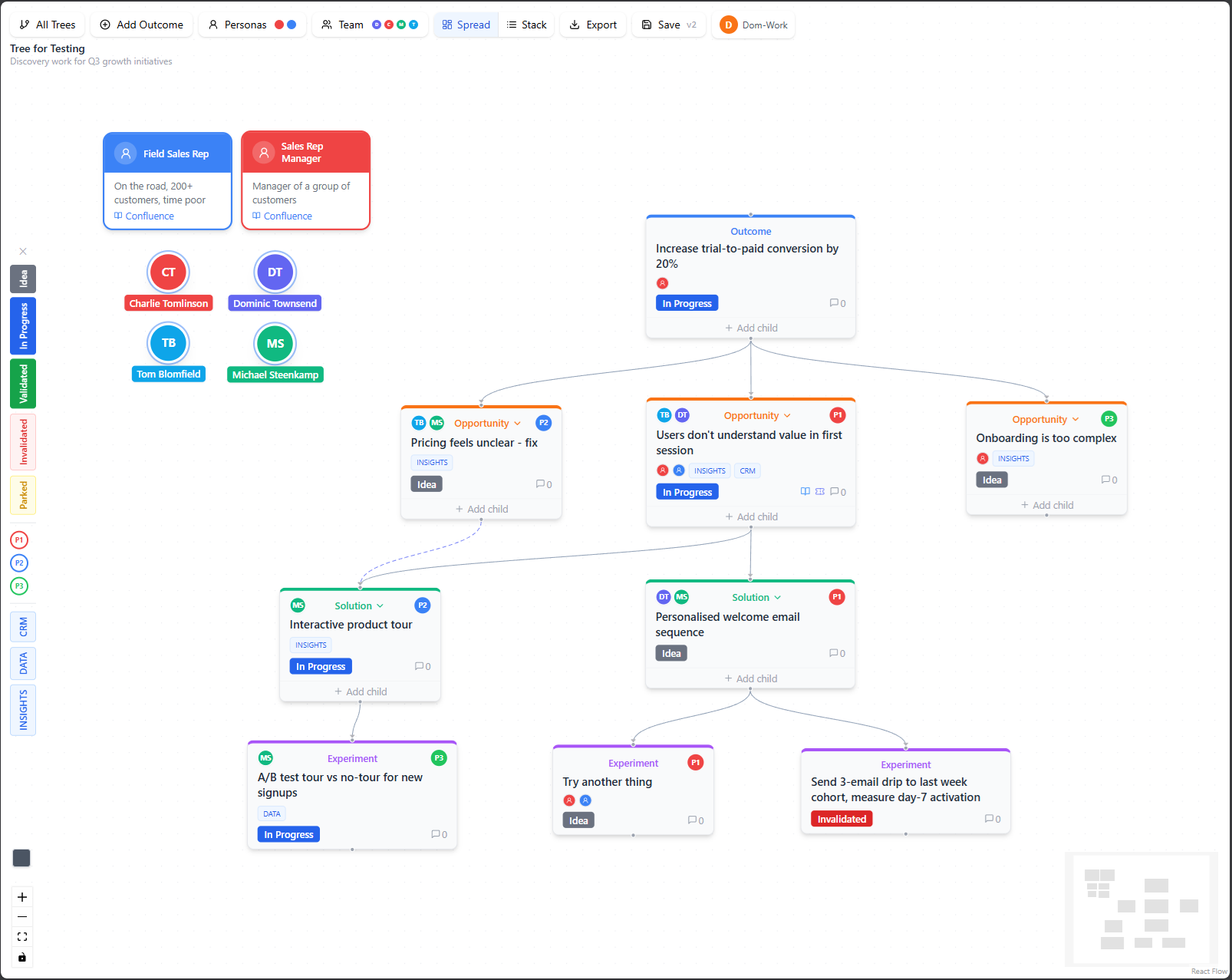Click MS avatar for Michael Steenkamp
This screenshot has height=980, width=1232.
[x=275, y=344]
